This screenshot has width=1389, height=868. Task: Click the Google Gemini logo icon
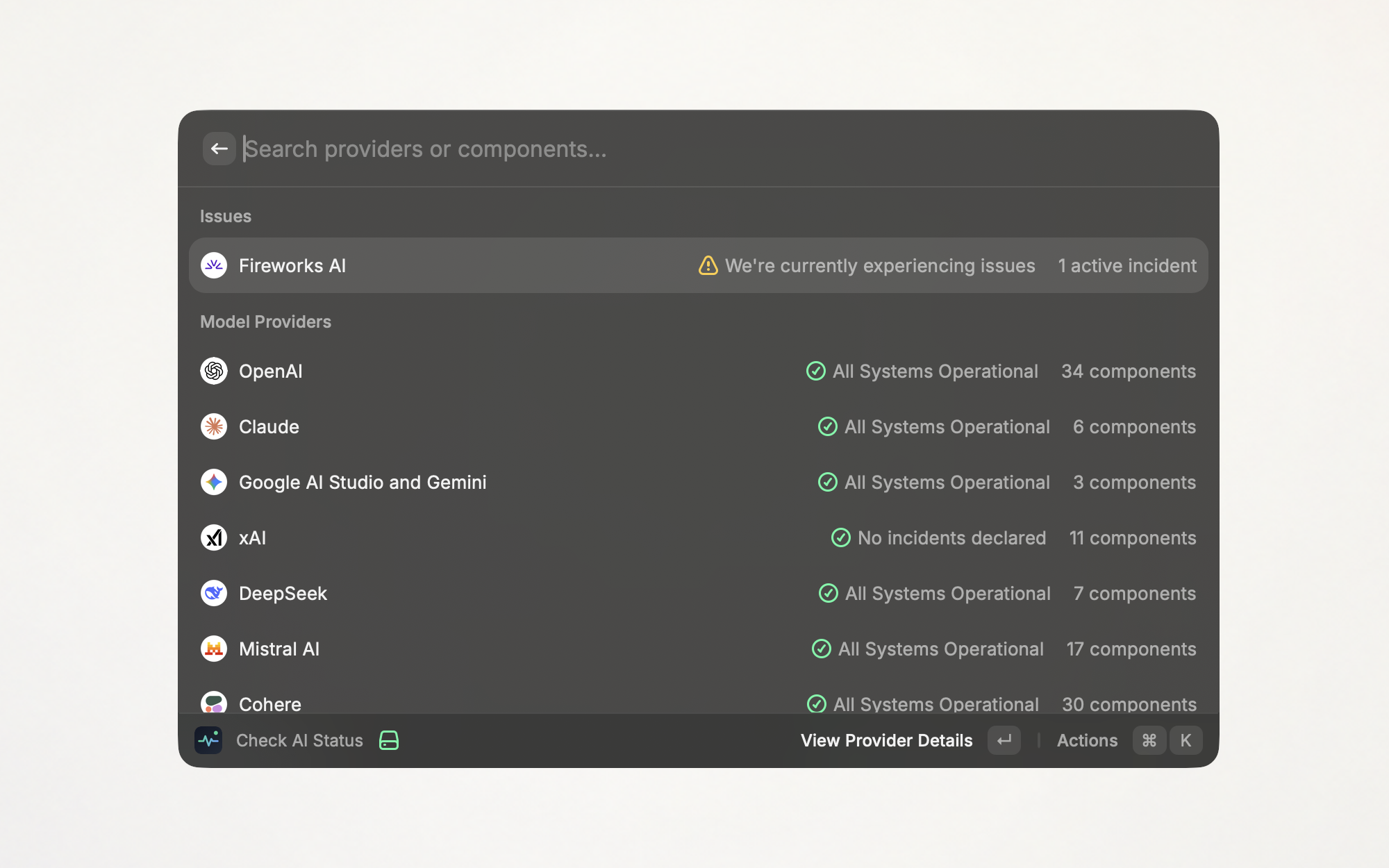coord(214,482)
